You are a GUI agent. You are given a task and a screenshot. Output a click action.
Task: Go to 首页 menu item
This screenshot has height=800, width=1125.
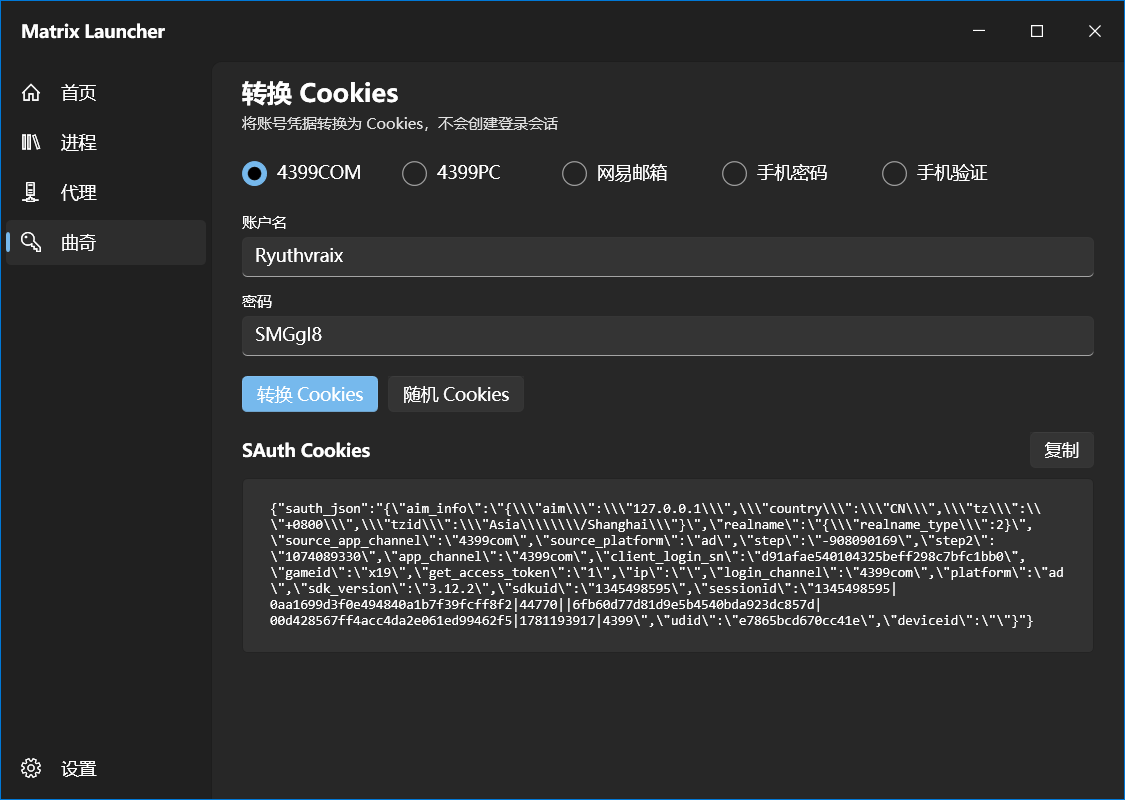[x=78, y=93]
